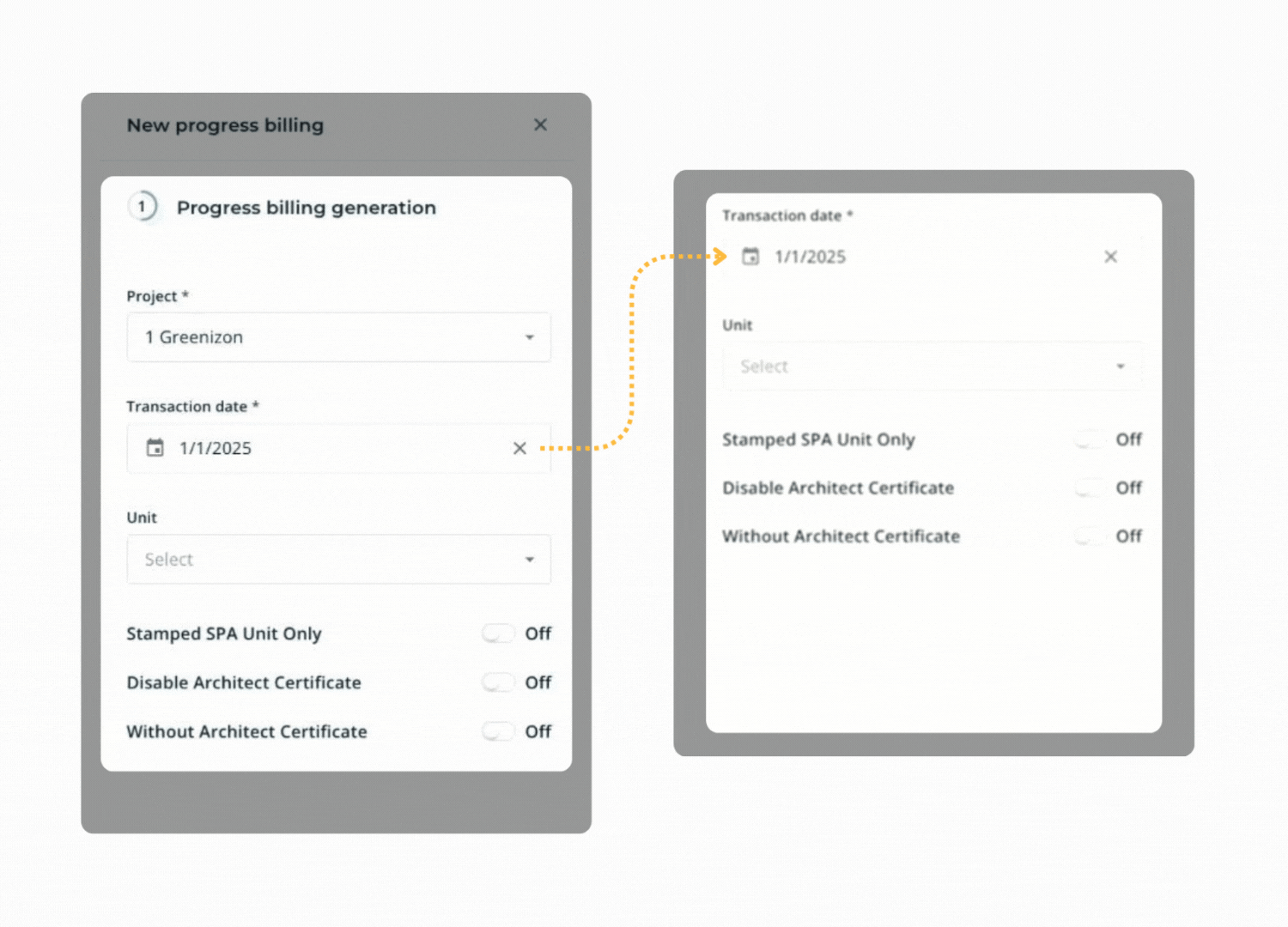Toggle Without Architect Certificate in New progress billing dialog
The height and width of the screenshot is (927, 1288).
[498, 731]
